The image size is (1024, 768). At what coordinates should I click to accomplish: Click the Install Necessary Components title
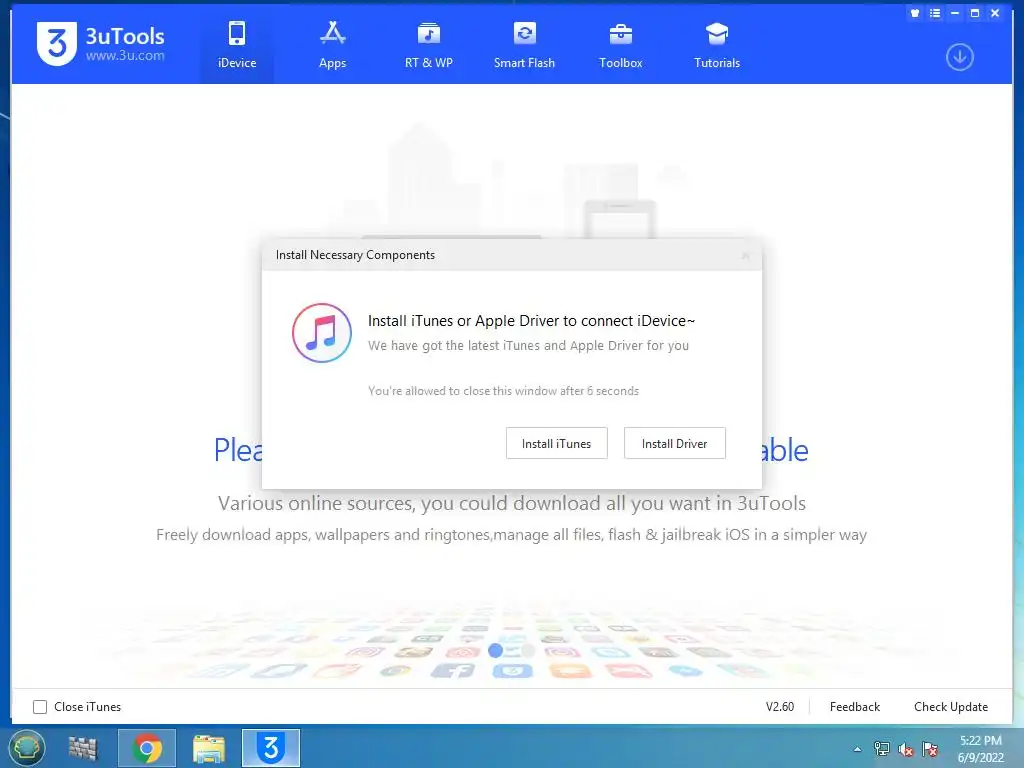coord(355,255)
